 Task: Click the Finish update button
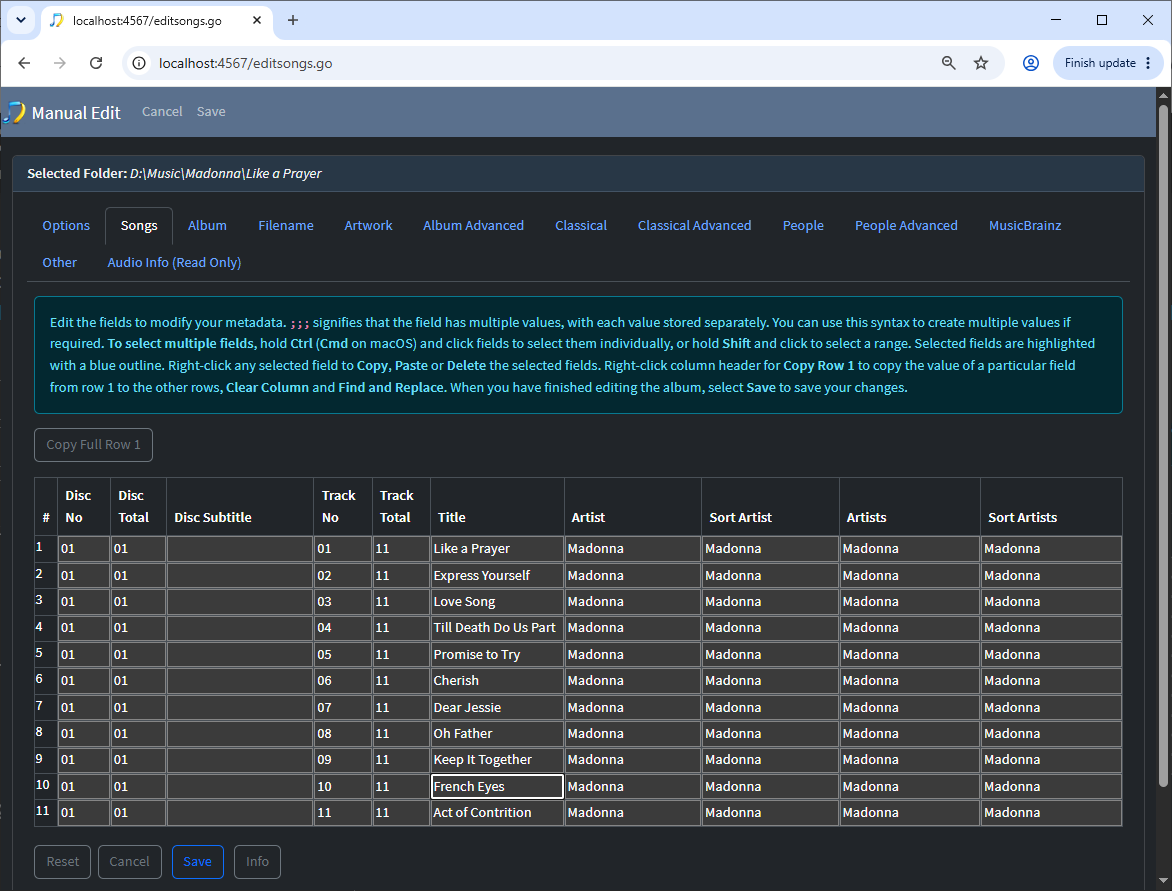[x=1099, y=64]
